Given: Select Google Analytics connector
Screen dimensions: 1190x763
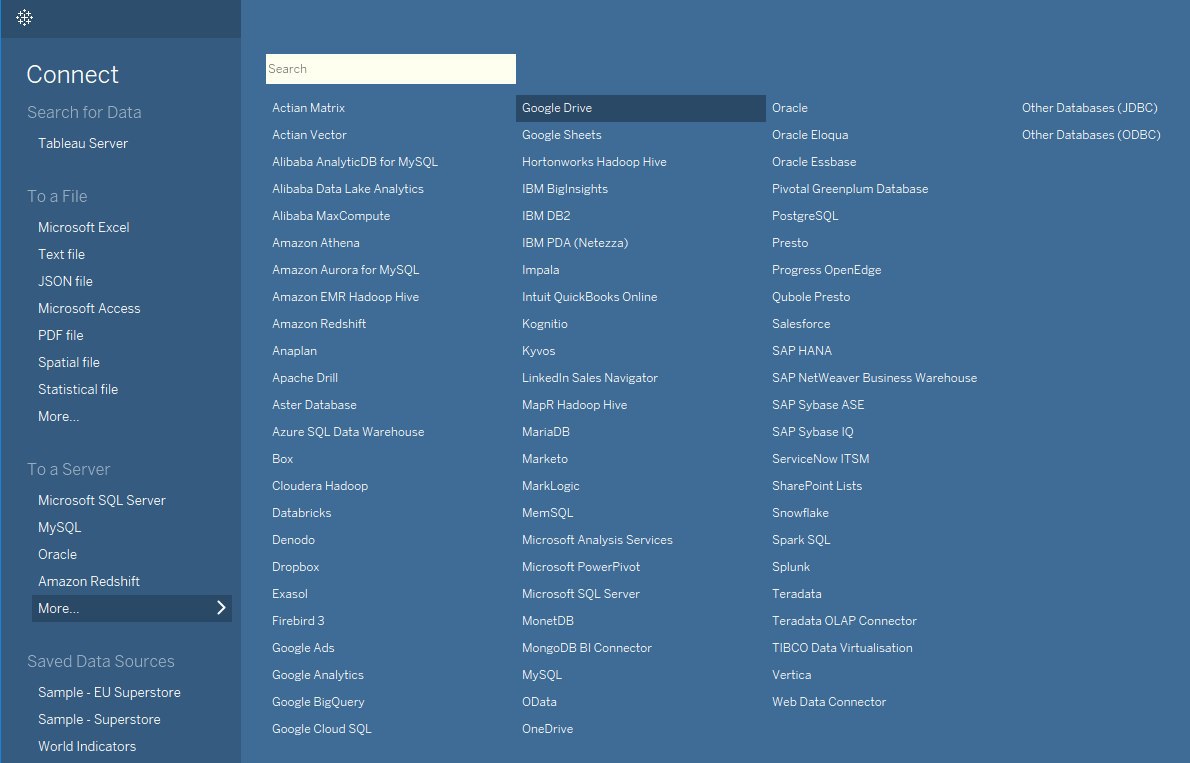Looking at the screenshot, I should pos(318,675).
